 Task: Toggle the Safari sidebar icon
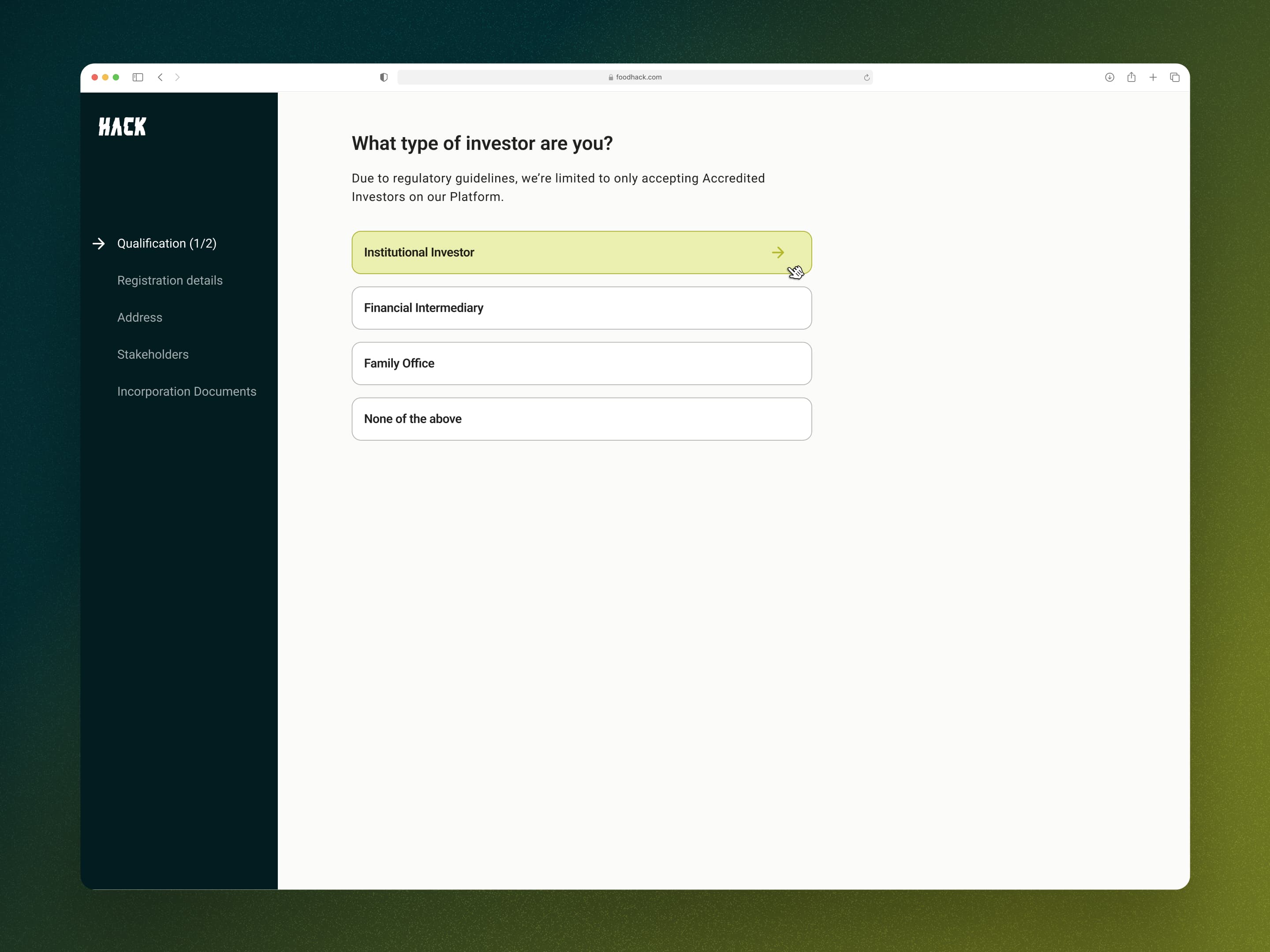coord(138,77)
